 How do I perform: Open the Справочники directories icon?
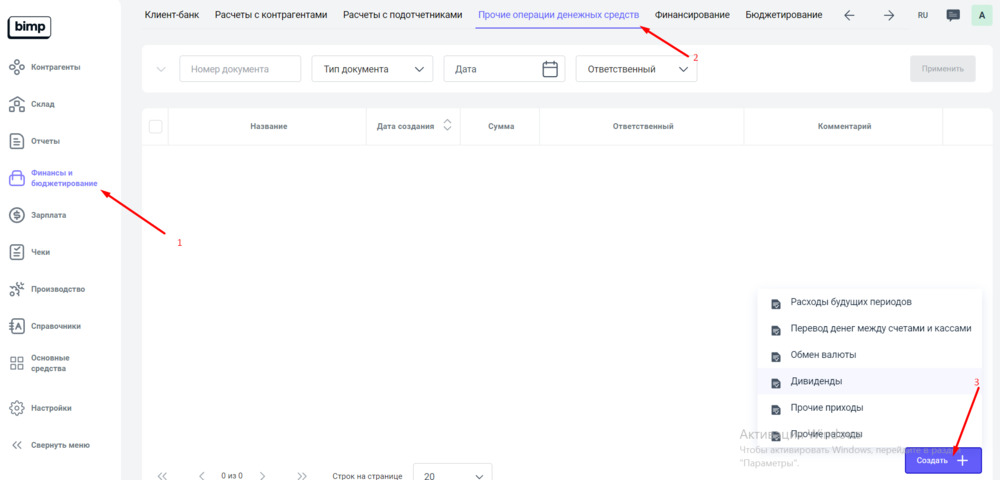[16, 326]
